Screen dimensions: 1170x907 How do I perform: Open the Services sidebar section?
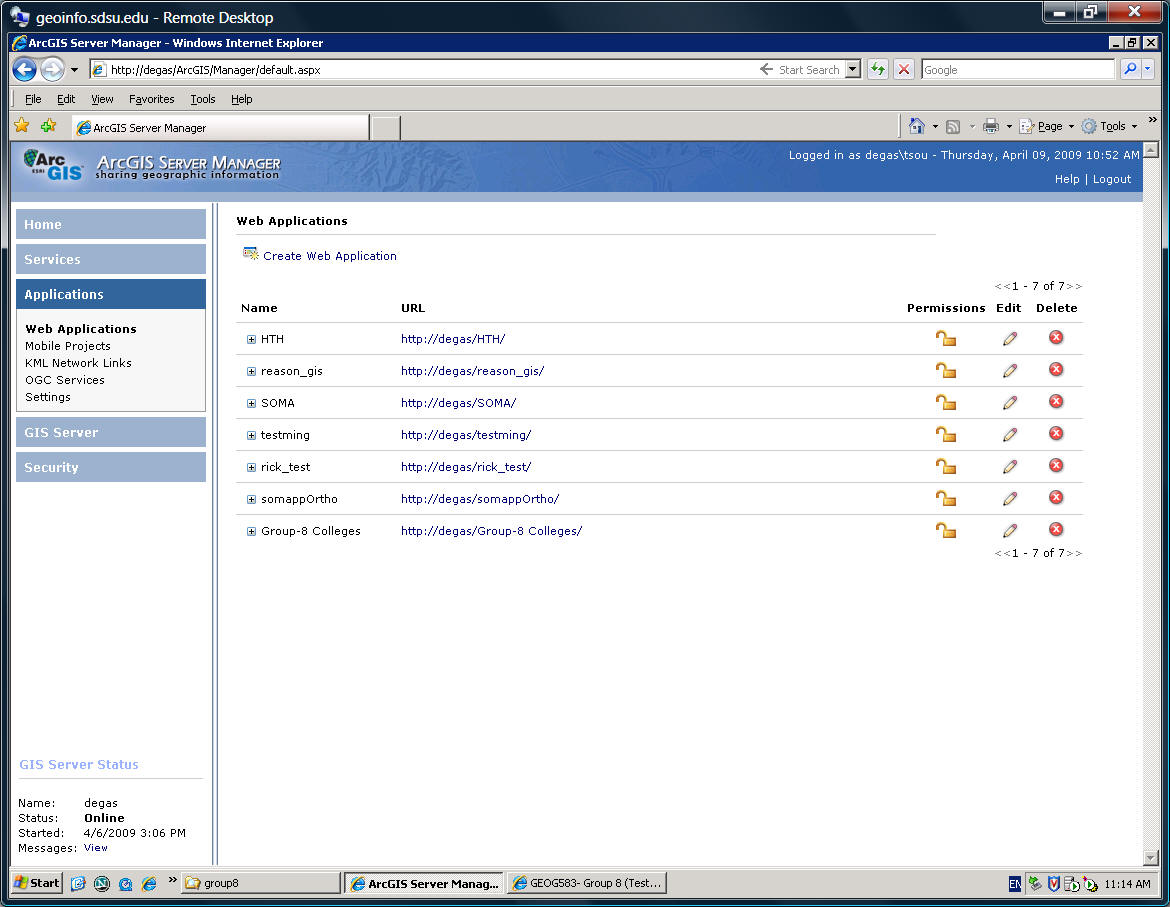pos(110,259)
